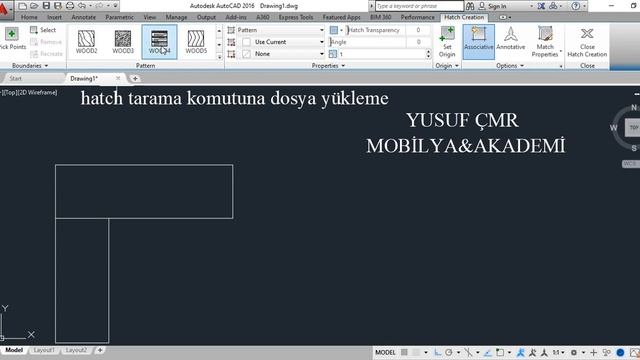Choose the WOOD2 hatch pattern

pyautogui.click(x=87, y=42)
